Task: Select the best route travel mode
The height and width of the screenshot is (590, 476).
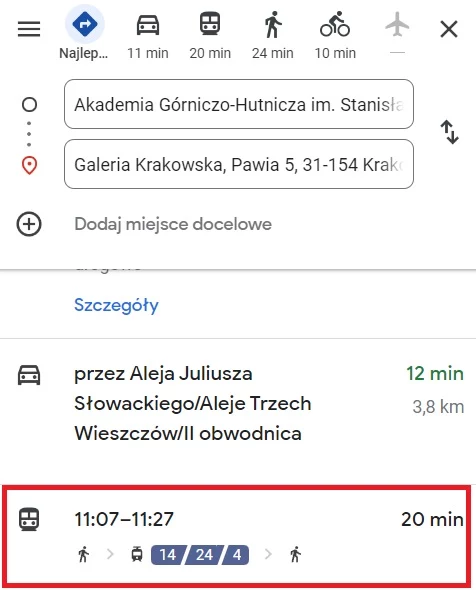Action: point(85,33)
